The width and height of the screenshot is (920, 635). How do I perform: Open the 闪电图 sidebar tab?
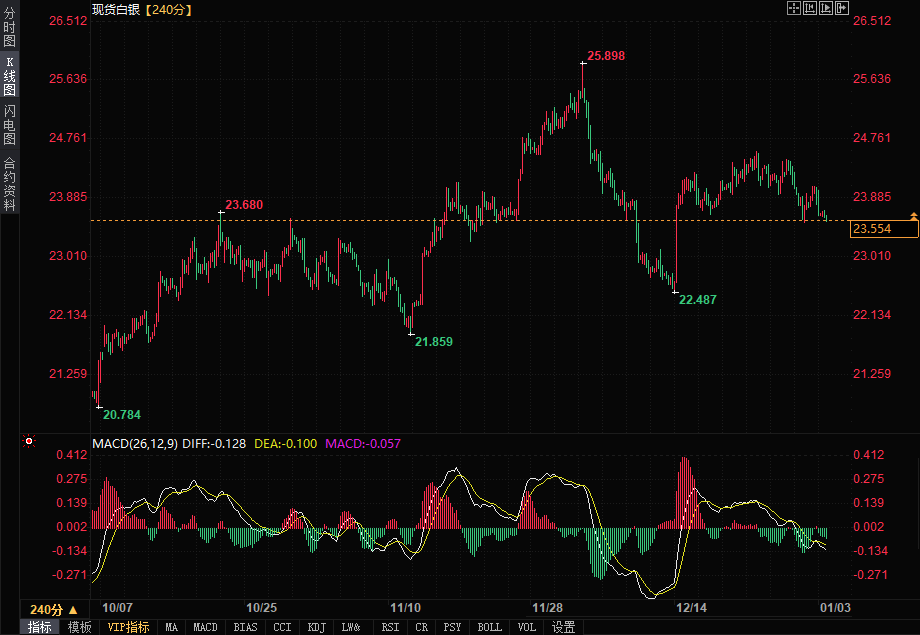coord(9,125)
